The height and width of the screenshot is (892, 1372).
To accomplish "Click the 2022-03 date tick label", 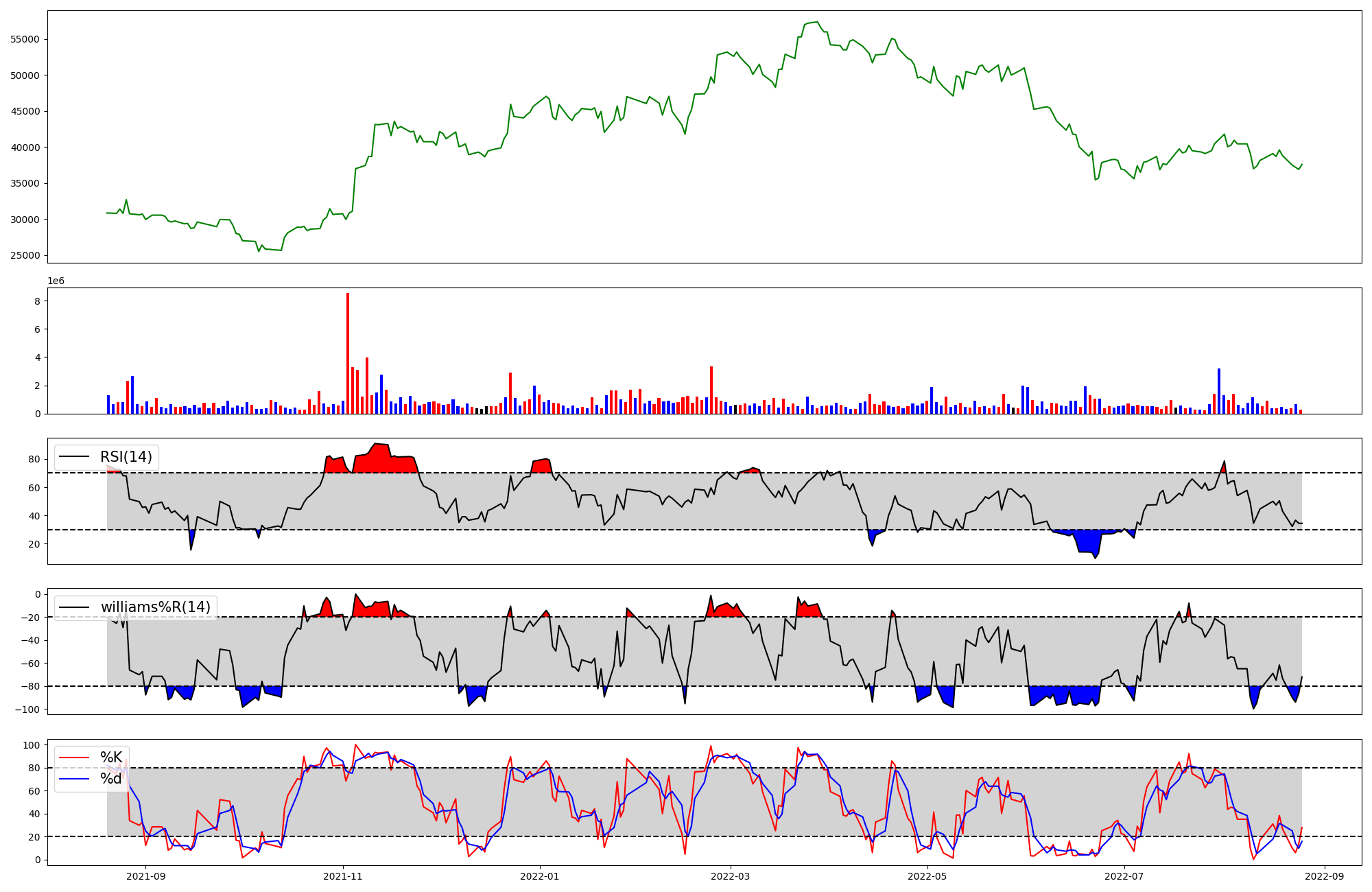I will [730, 876].
